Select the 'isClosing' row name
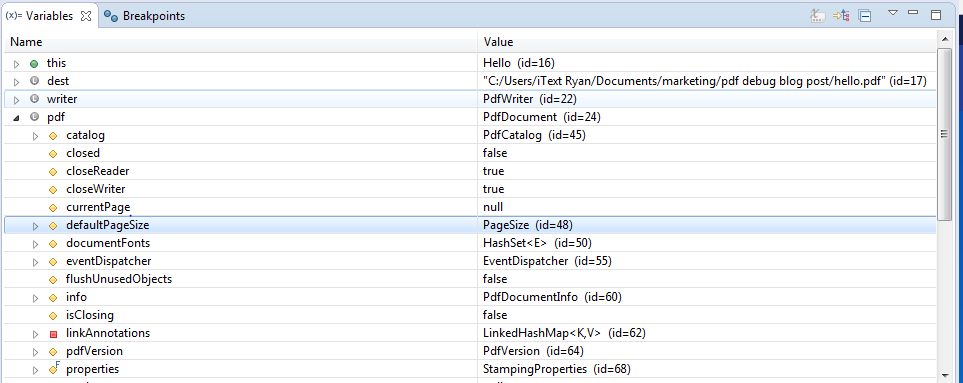This screenshot has height=383, width=963. tap(90, 315)
